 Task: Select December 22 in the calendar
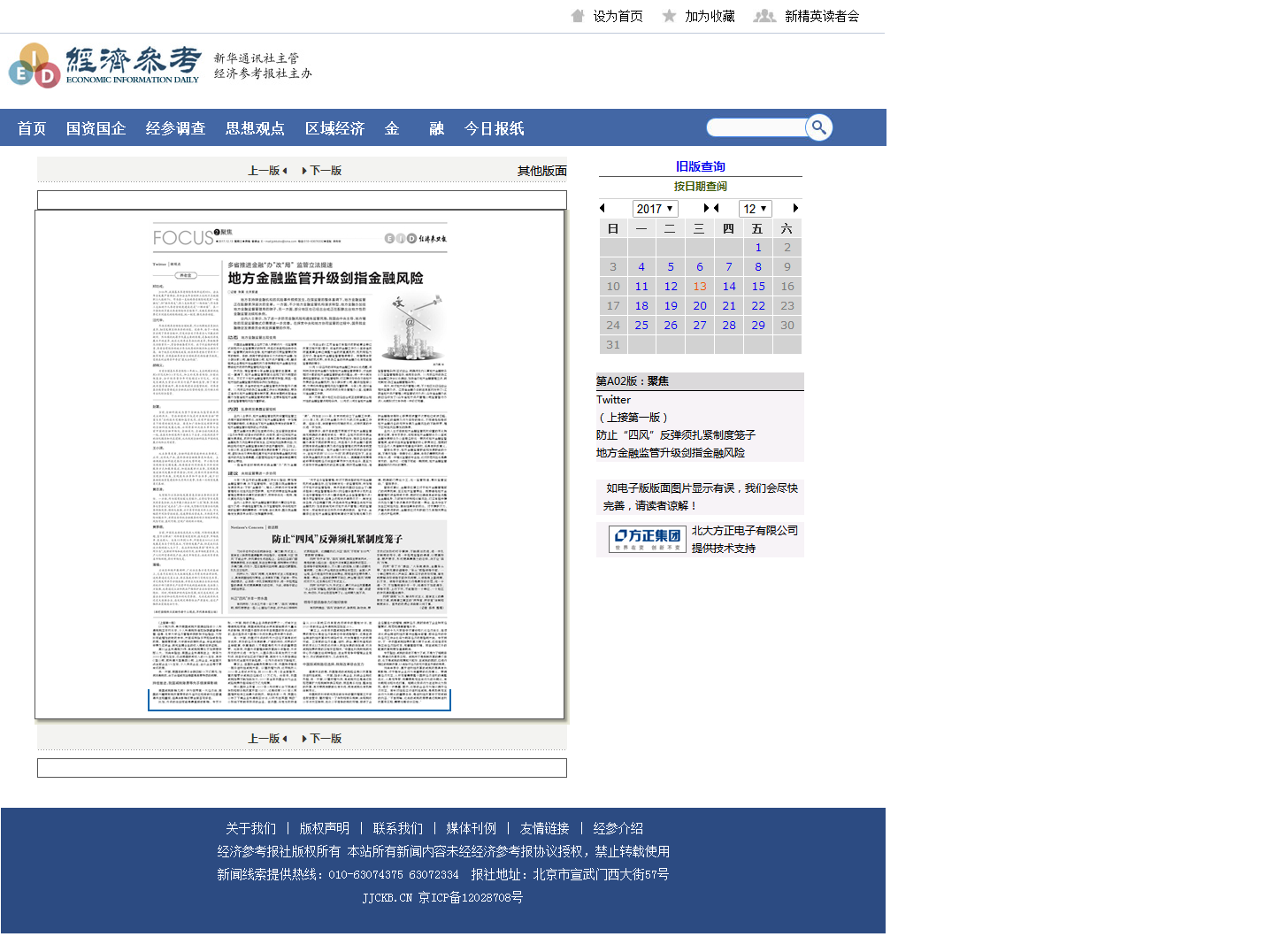click(758, 305)
